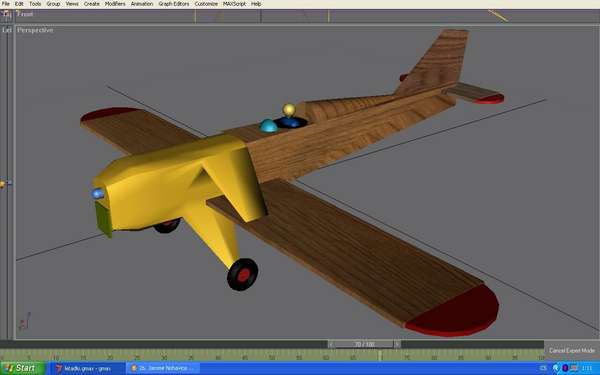Screen dimensions: 600x375
Task: Open the Views menu
Action: [x=72, y=4]
